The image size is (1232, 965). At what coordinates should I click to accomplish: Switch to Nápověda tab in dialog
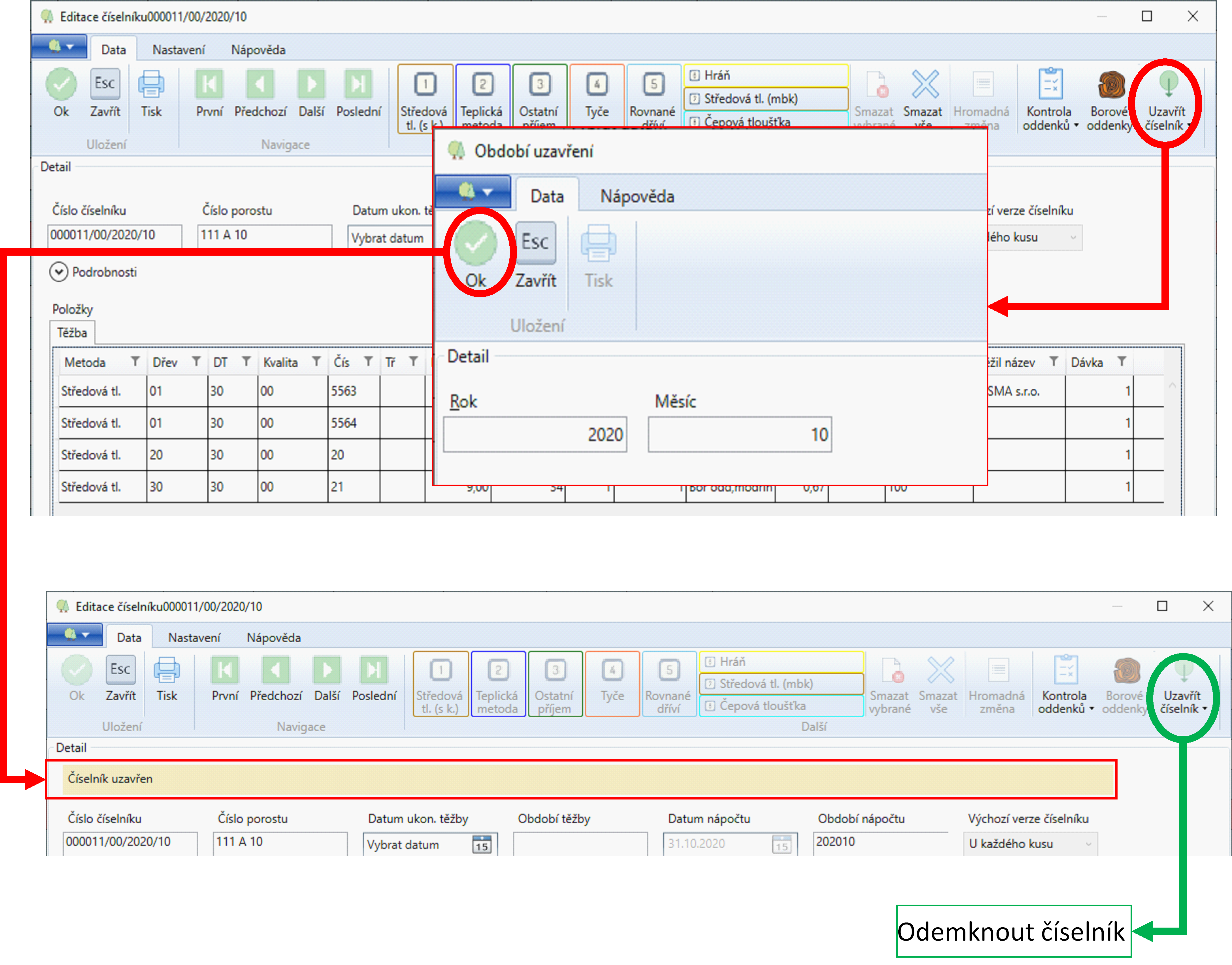637,197
